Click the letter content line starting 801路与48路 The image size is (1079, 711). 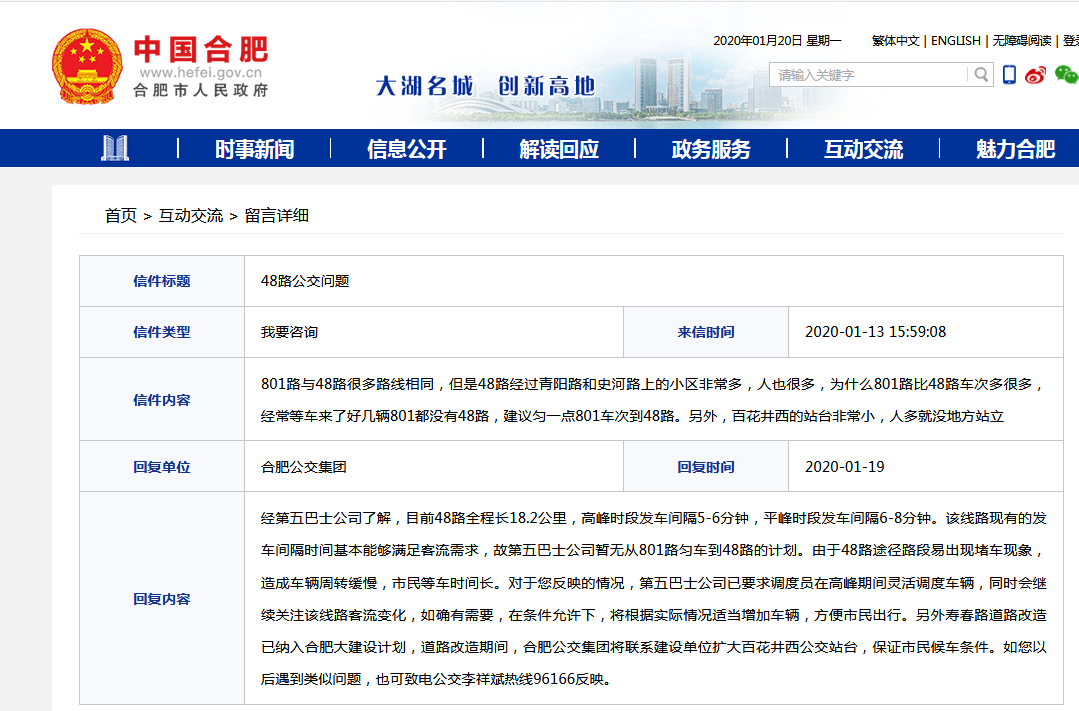coord(654,383)
